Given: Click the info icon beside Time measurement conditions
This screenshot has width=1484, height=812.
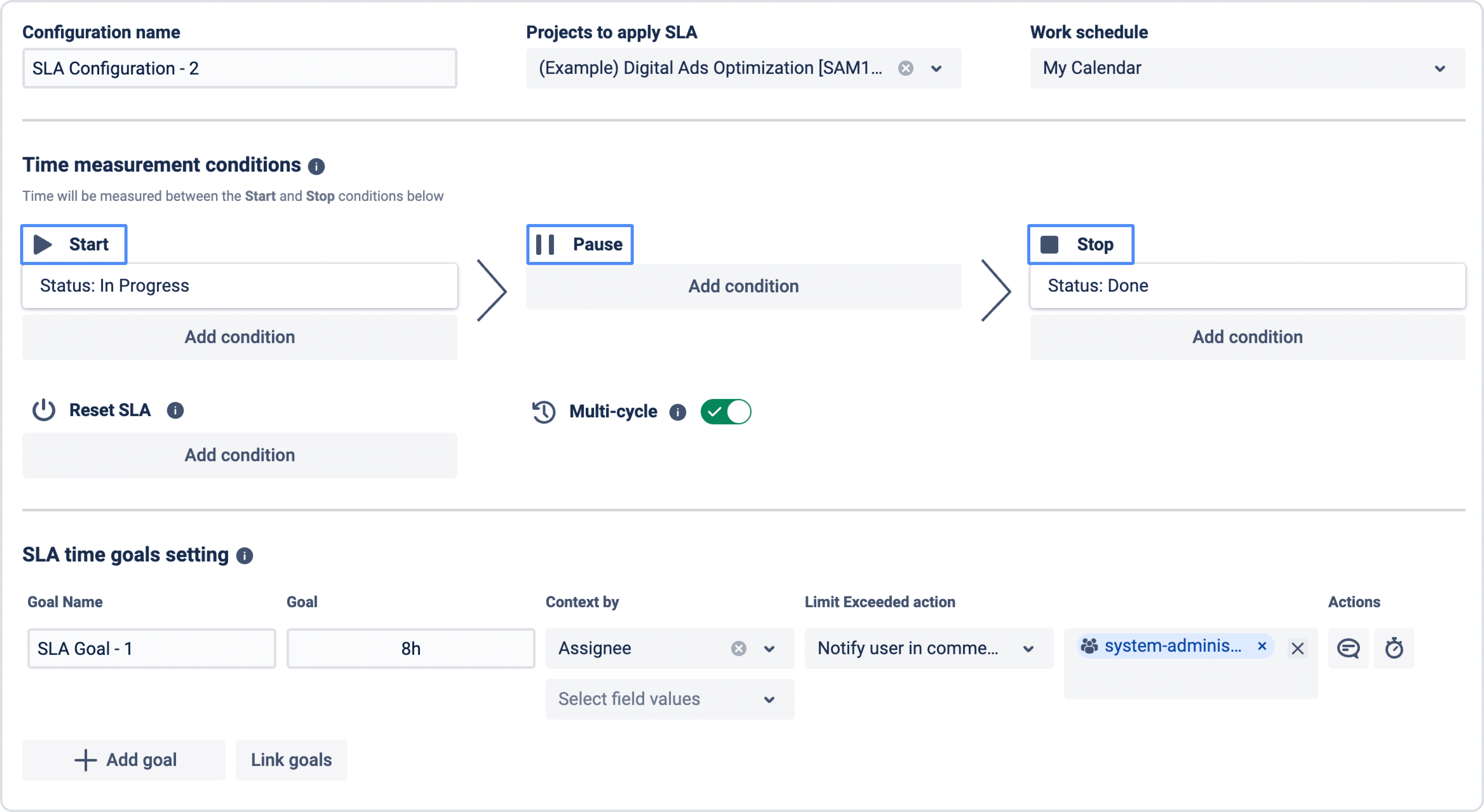Looking at the screenshot, I should 316,166.
